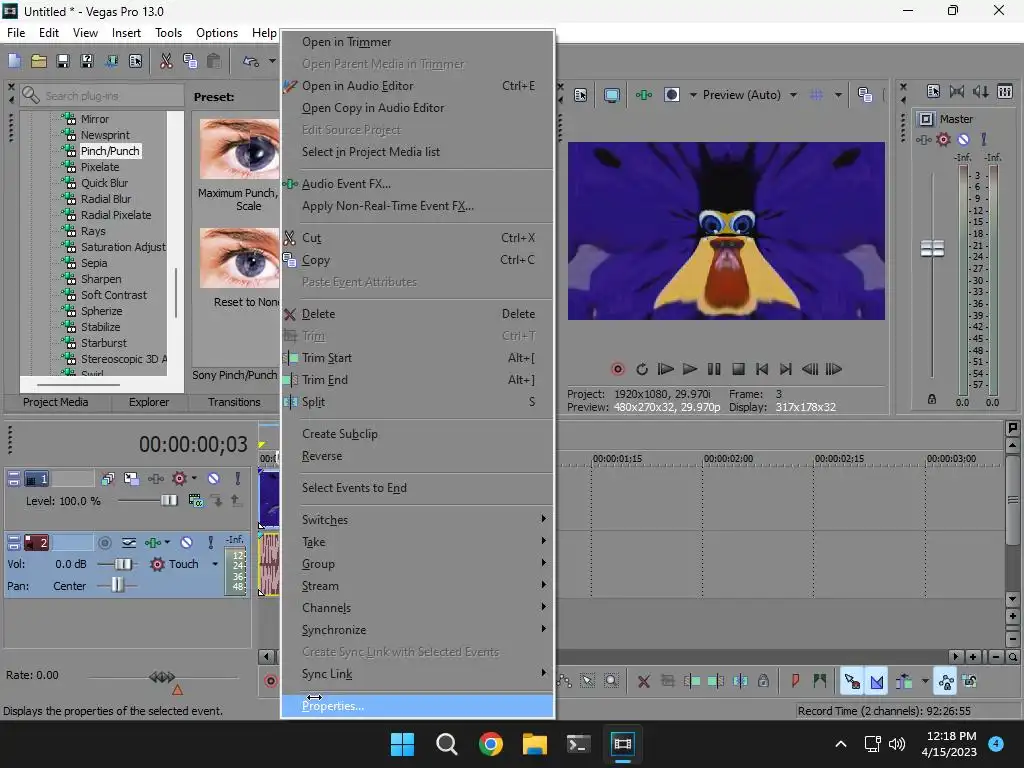Click the Master volume fader
This screenshot has width=1024, height=768.
pyautogui.click(x=932, y=248)
